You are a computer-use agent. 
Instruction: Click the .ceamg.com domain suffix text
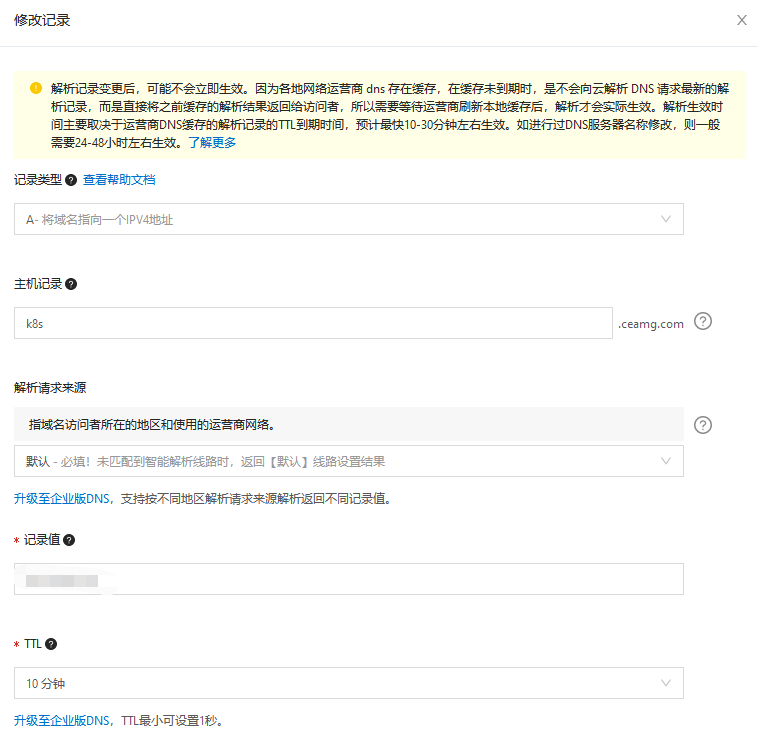(651, 324)
